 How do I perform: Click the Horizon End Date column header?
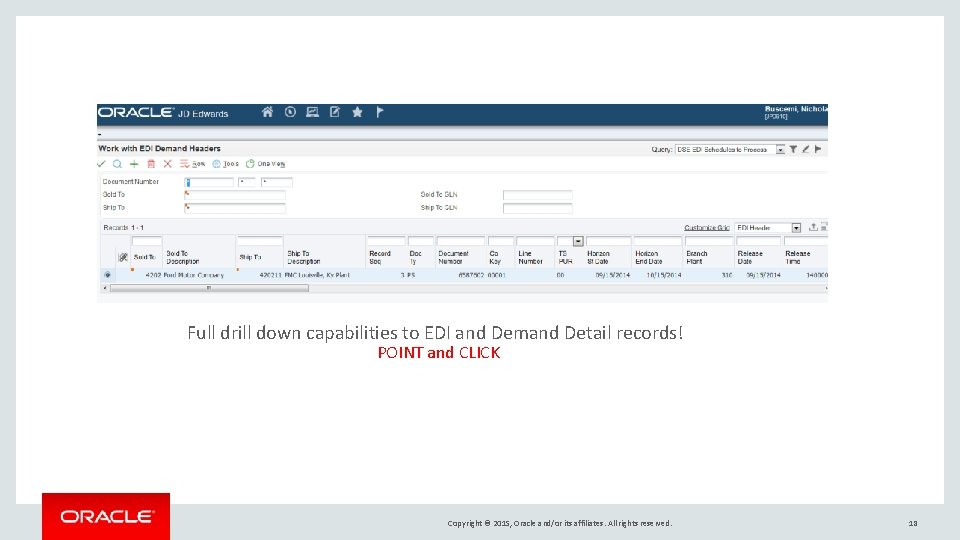[x=649, y=257]
